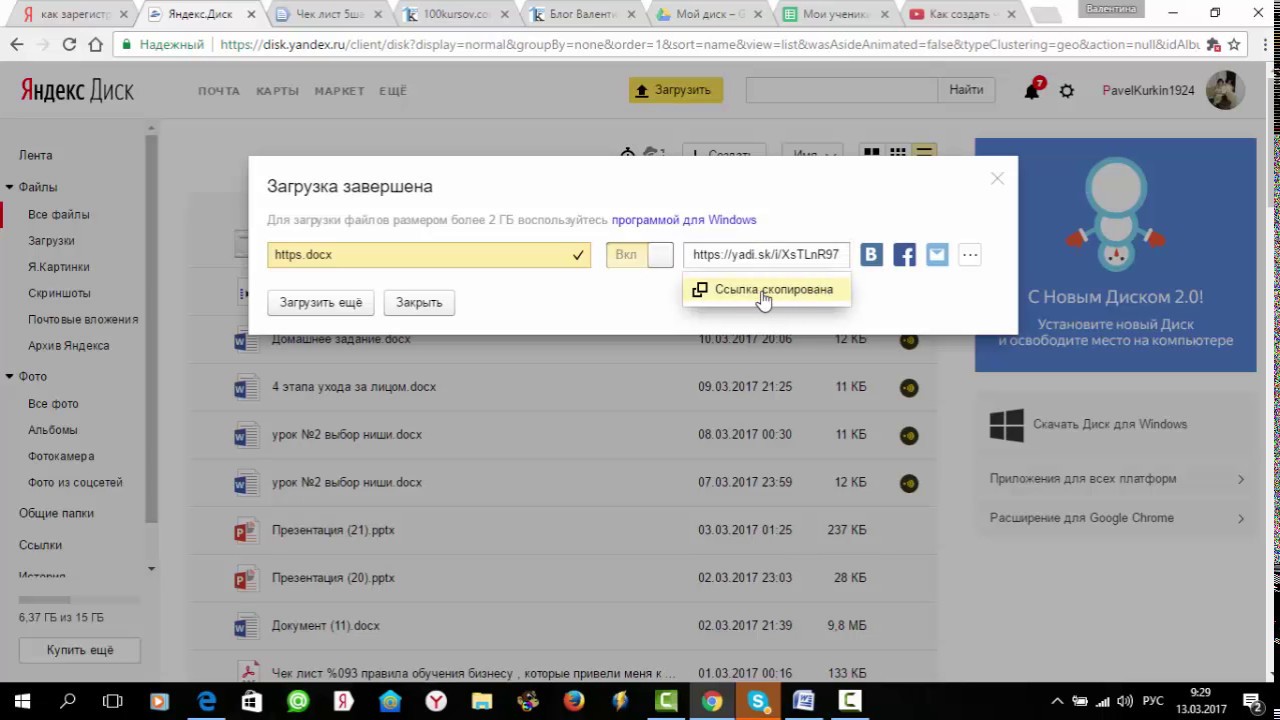This screenshot has height=720, width=1280.
Task: Click Найти search button
Action: point(966,90)
